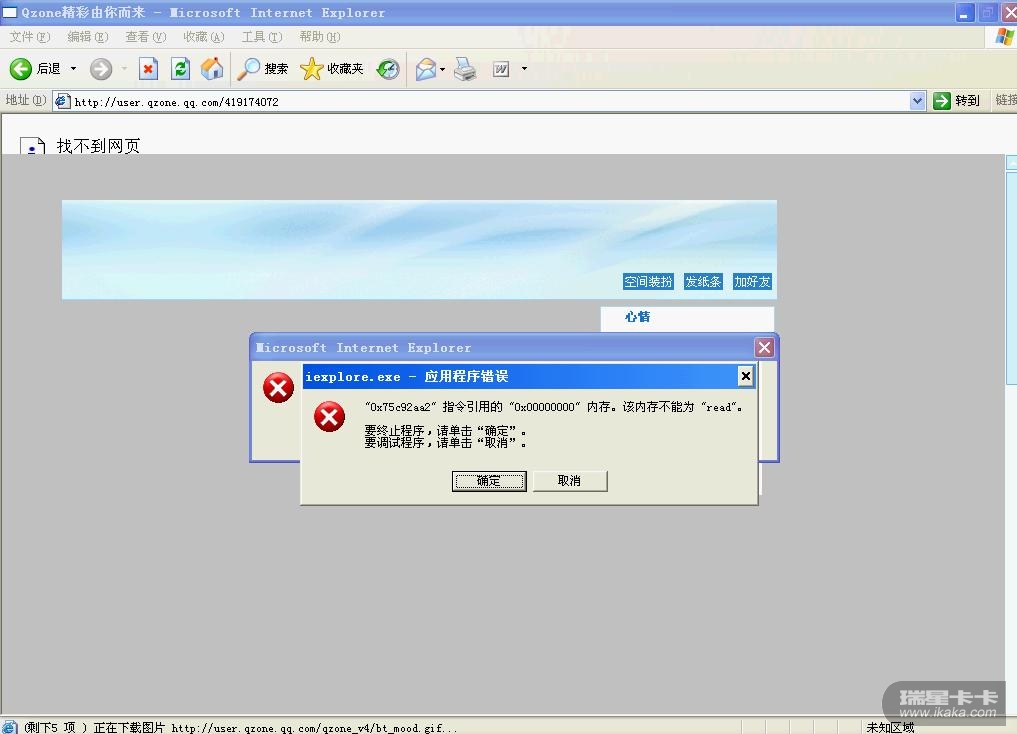Click the status bar IE page icon
The height and width of the screenshot is (734, 1017).
pyautogui.click(x=10, y=727)
